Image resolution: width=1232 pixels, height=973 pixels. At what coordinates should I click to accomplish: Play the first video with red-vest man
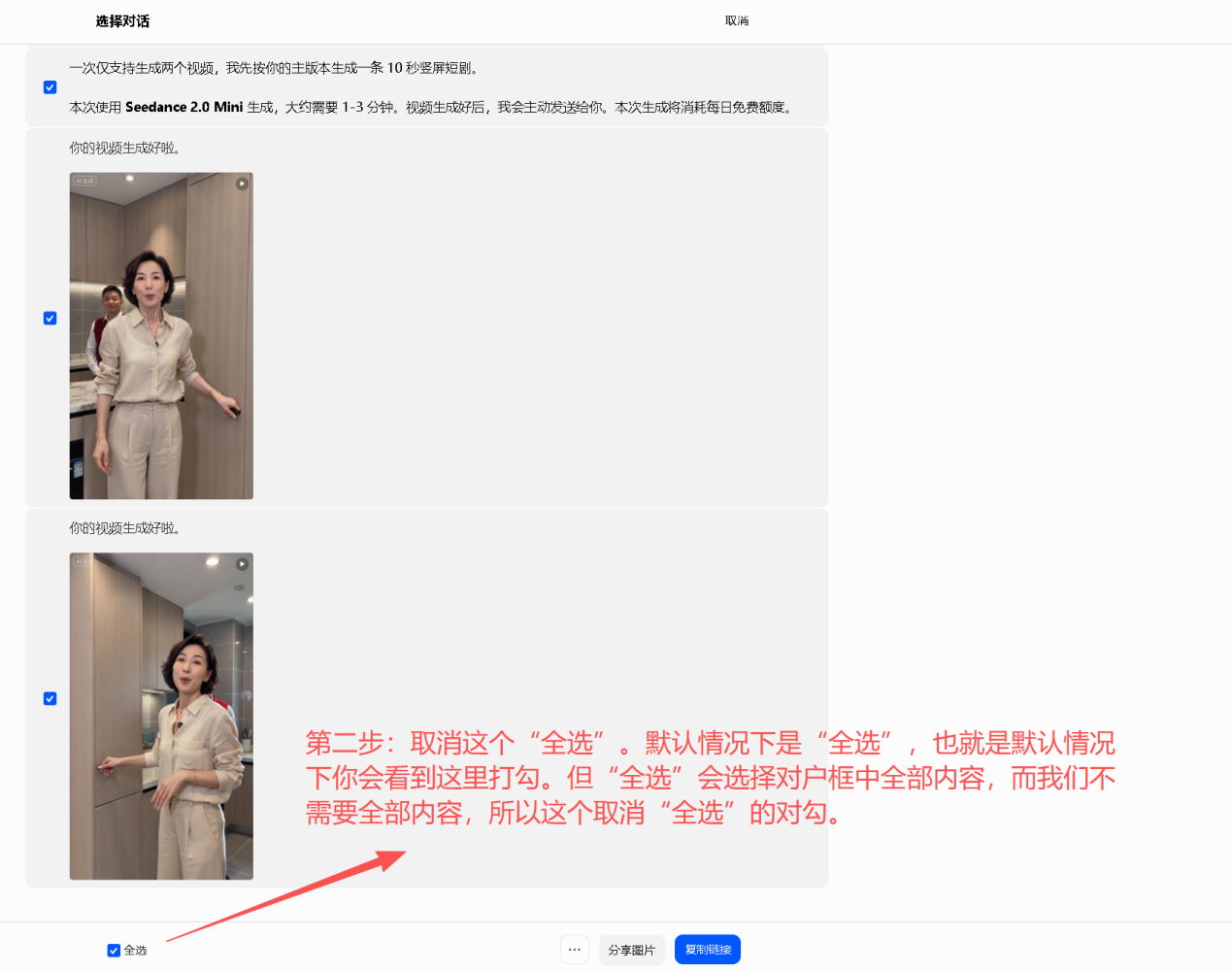243,184
